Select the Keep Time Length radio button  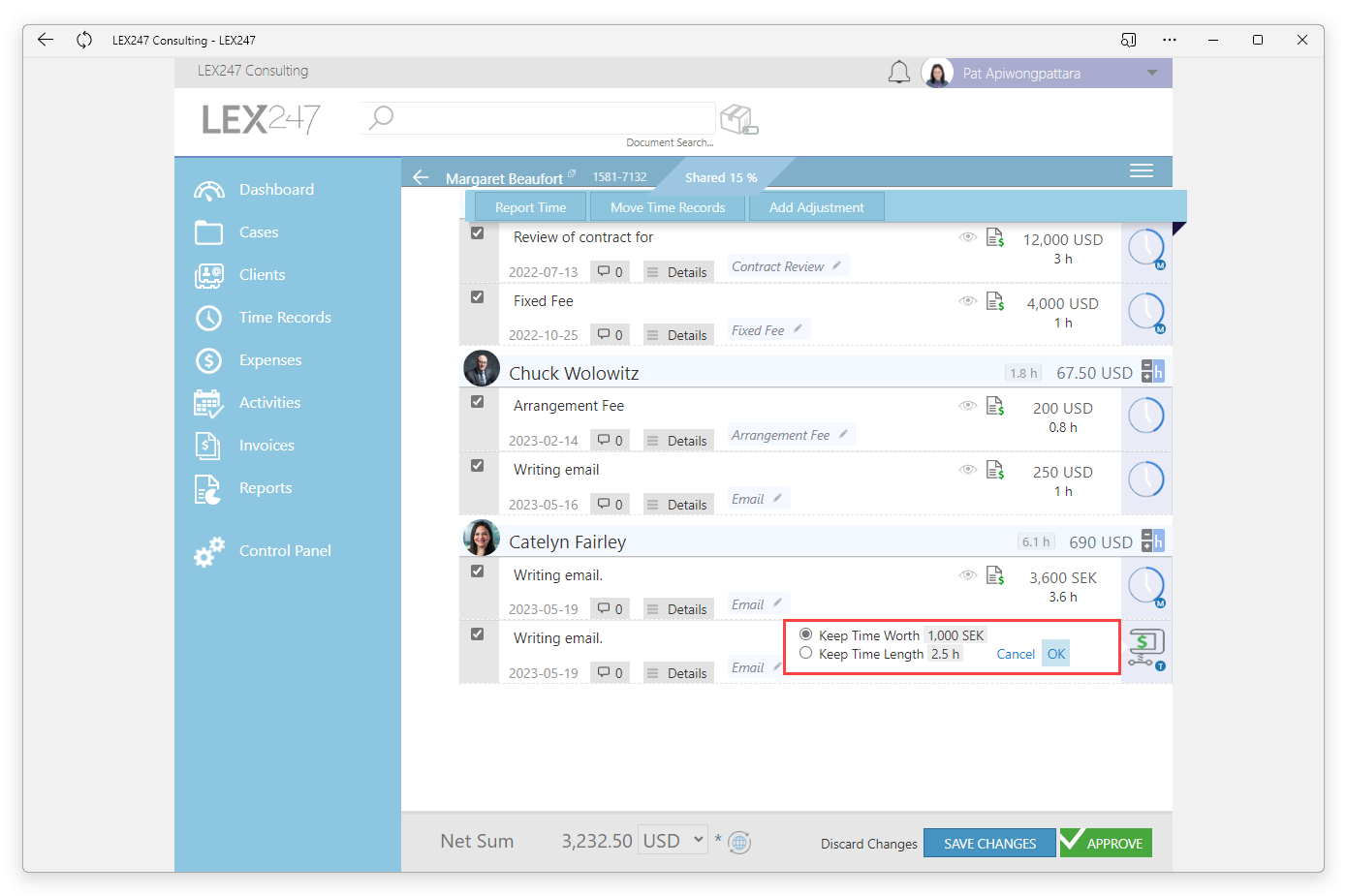[805, 653]
